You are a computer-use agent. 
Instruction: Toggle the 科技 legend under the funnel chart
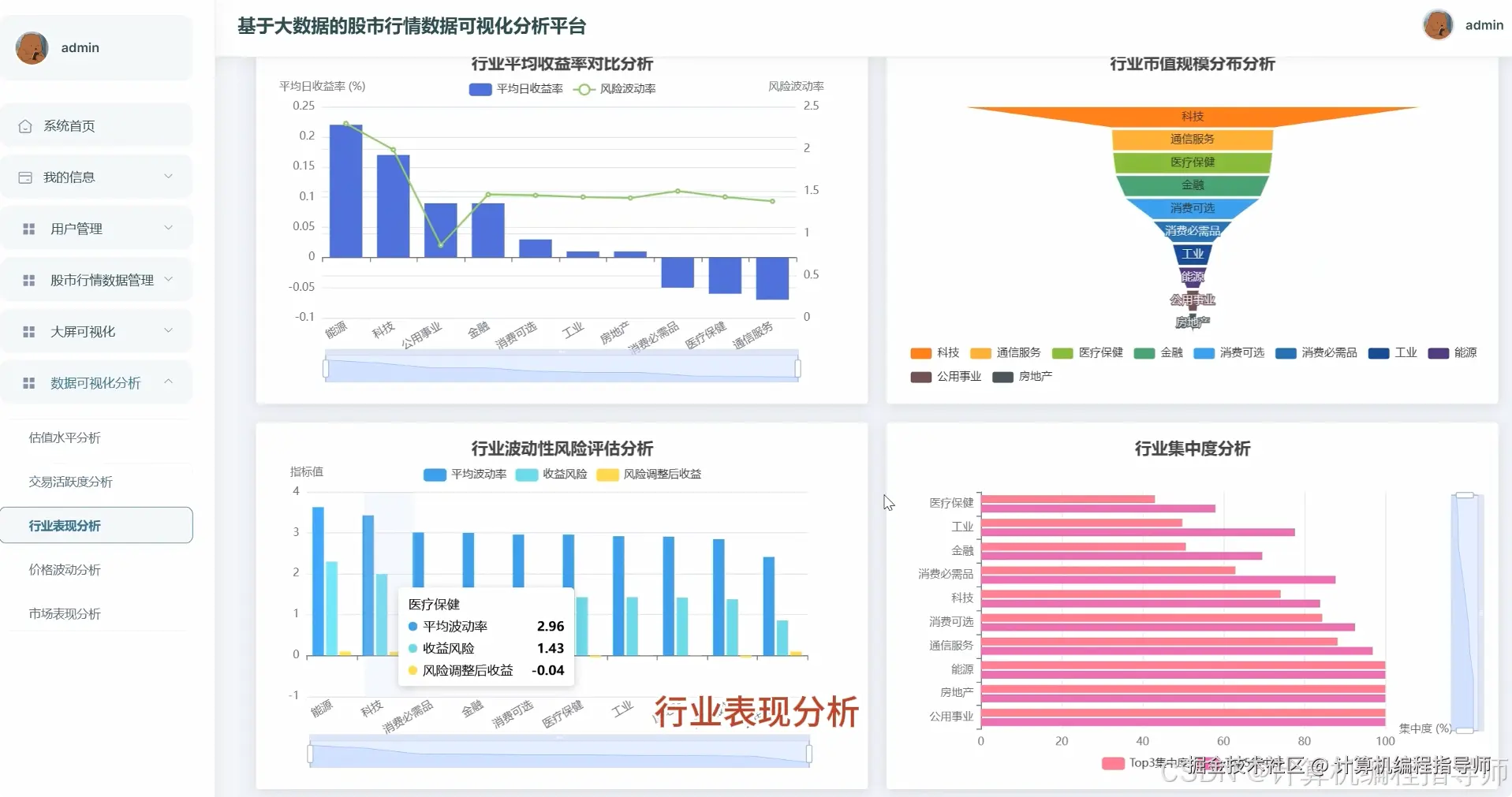(935, 352)
